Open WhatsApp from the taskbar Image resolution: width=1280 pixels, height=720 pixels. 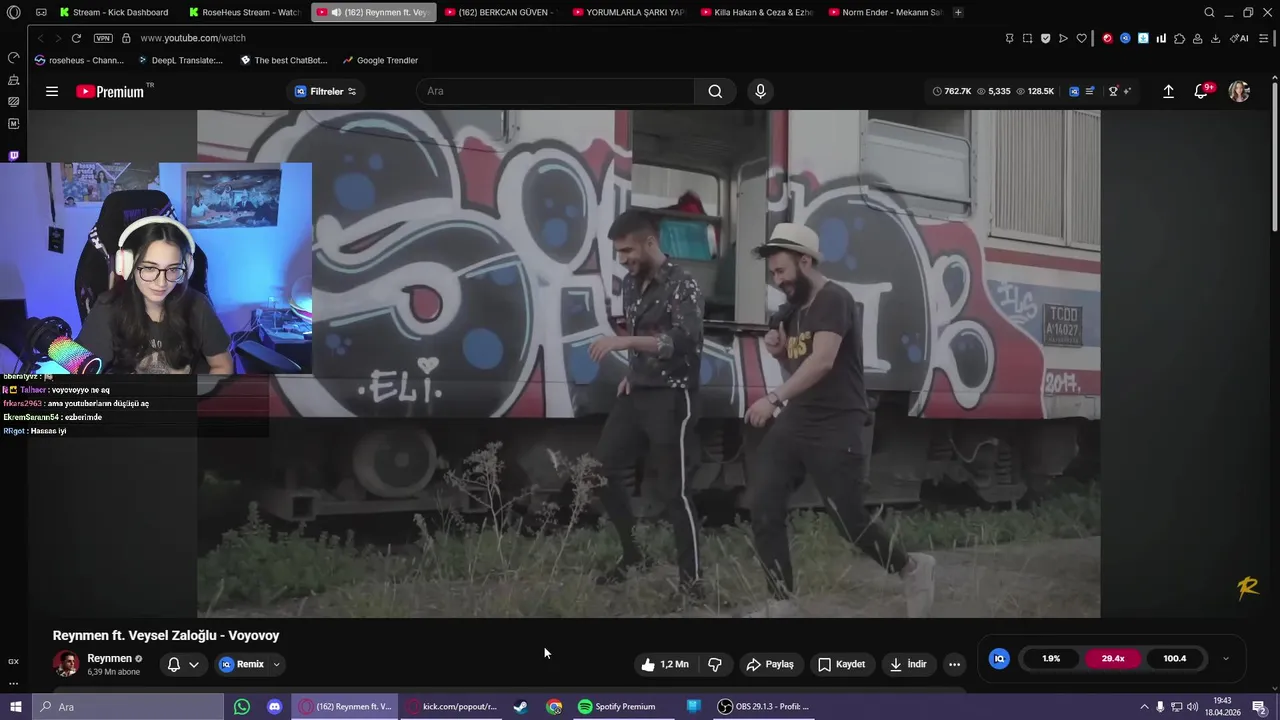click(x=241, y=707)
